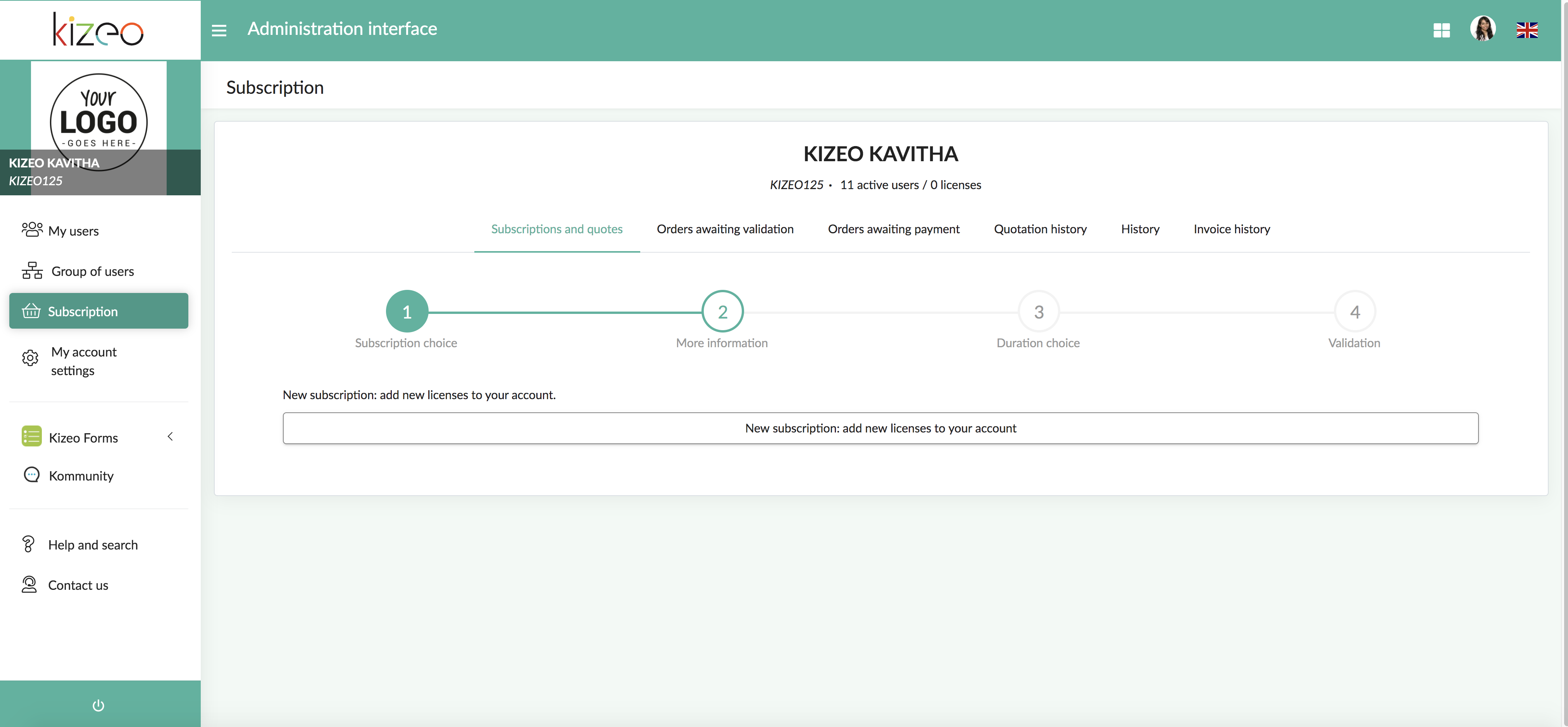Open the user profile avatar

1483,29
